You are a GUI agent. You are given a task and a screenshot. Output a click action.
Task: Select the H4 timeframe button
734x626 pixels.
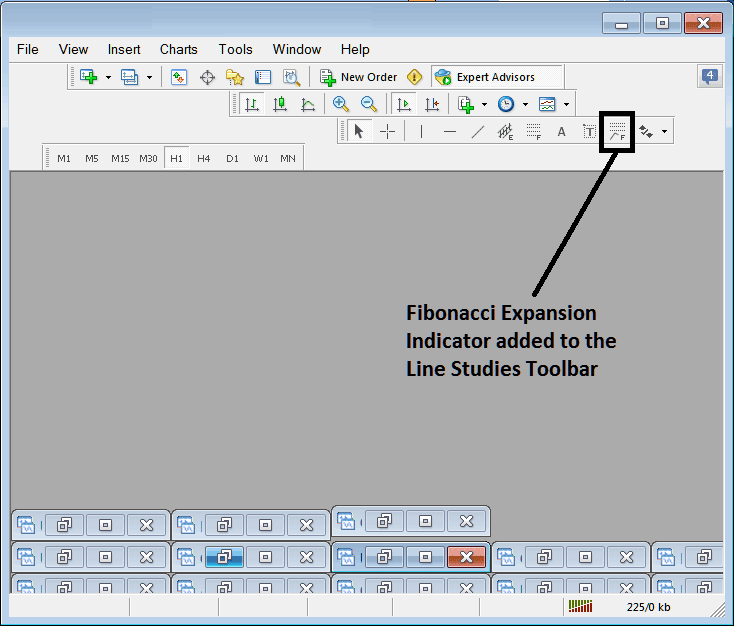tap(204, 158)
